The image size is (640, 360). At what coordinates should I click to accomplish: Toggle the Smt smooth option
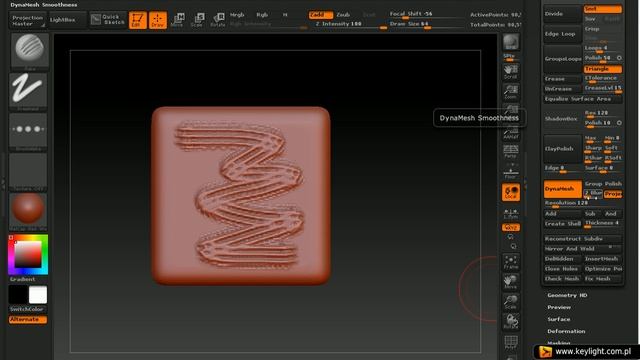pyautogui.click(x=603, y=9)
